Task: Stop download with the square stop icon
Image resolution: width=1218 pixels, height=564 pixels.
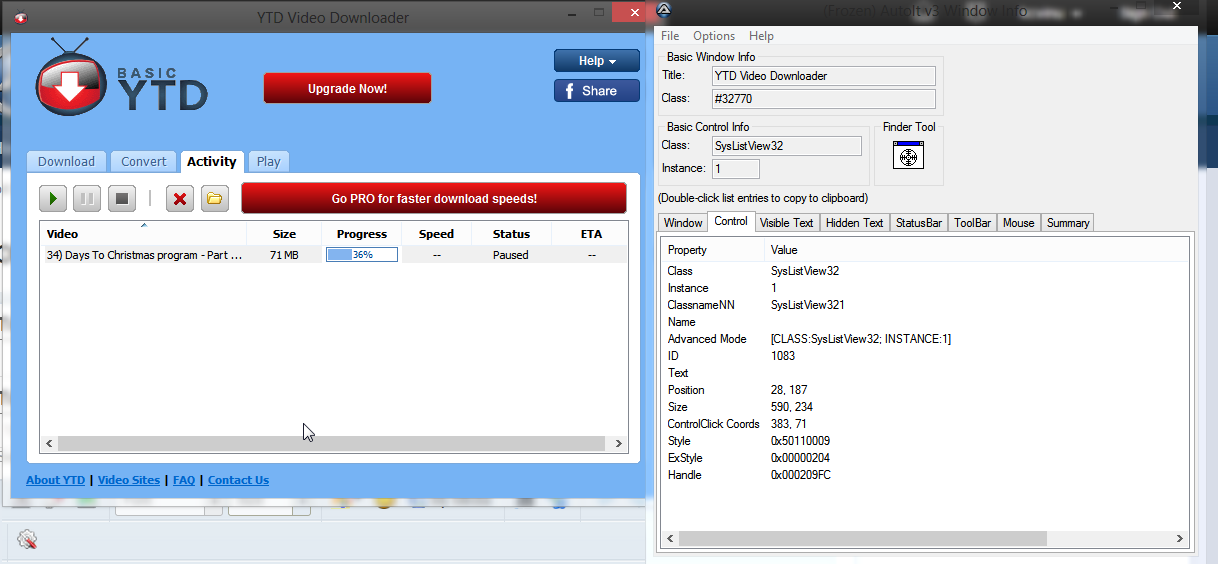Action: coord(121,198)
